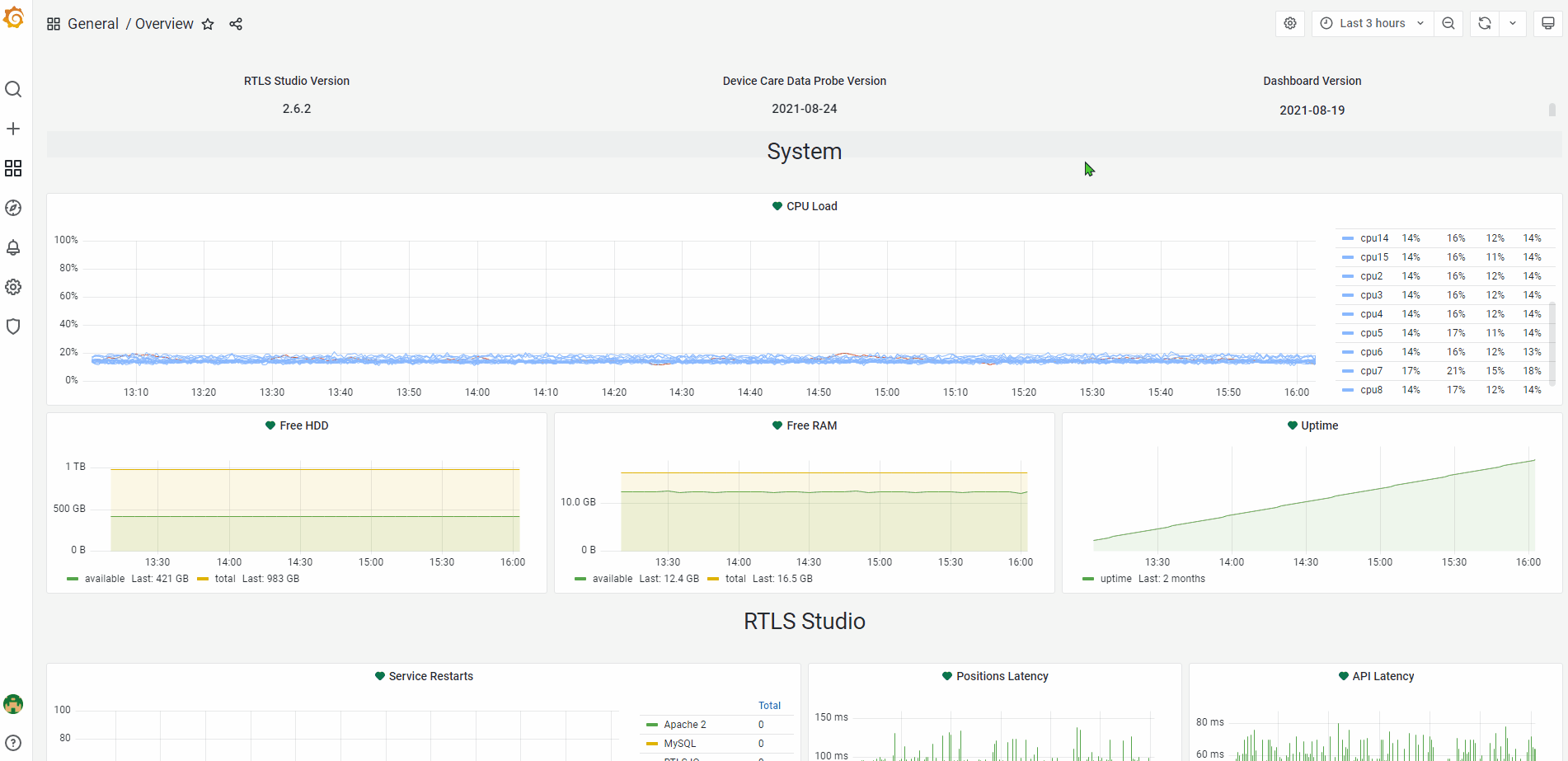1568x761 pixels.
Task: Open the RTLS Studio Version panel title
Action: pos(297,81)
